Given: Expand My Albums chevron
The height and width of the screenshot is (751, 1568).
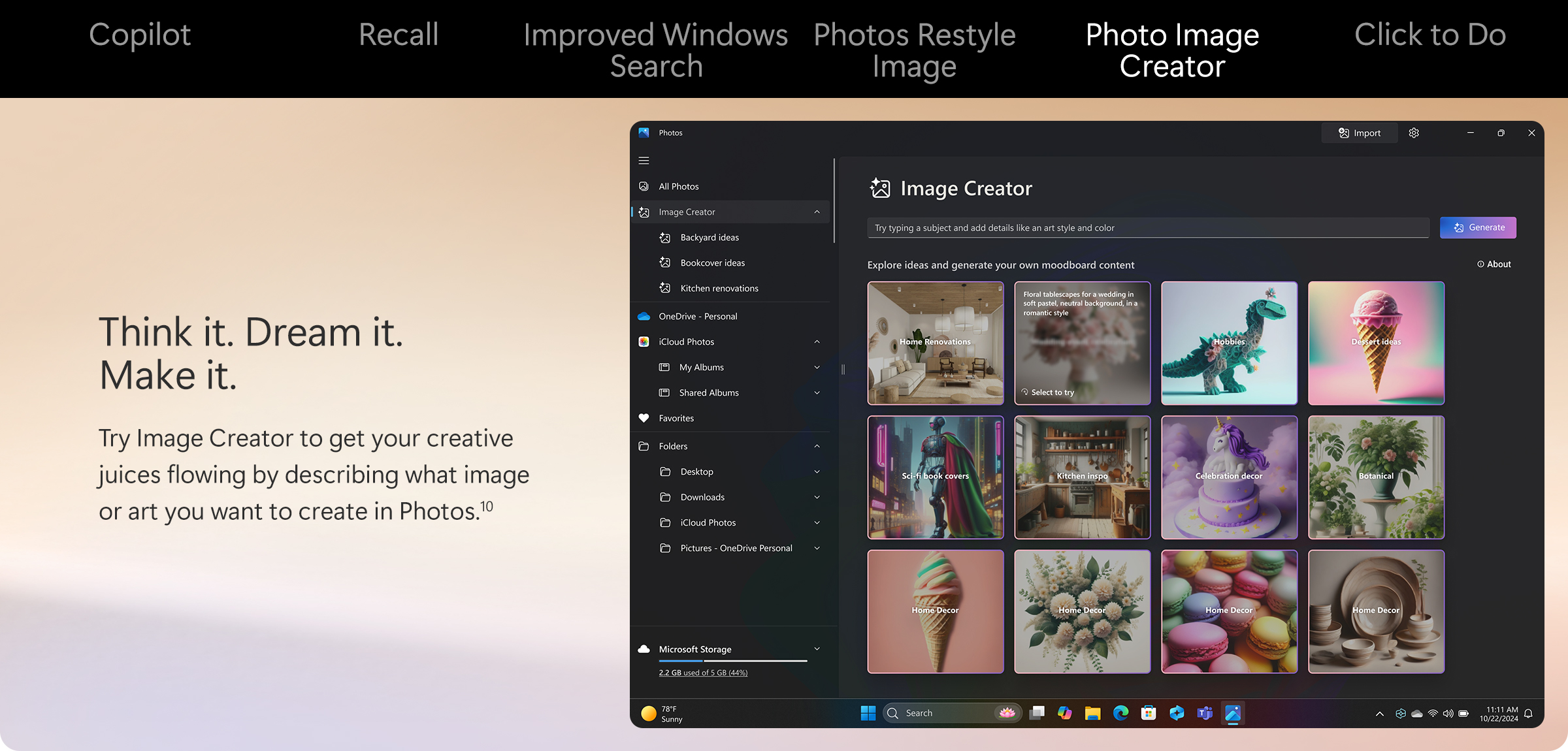Looking at the screenshot, I should 817,368.
